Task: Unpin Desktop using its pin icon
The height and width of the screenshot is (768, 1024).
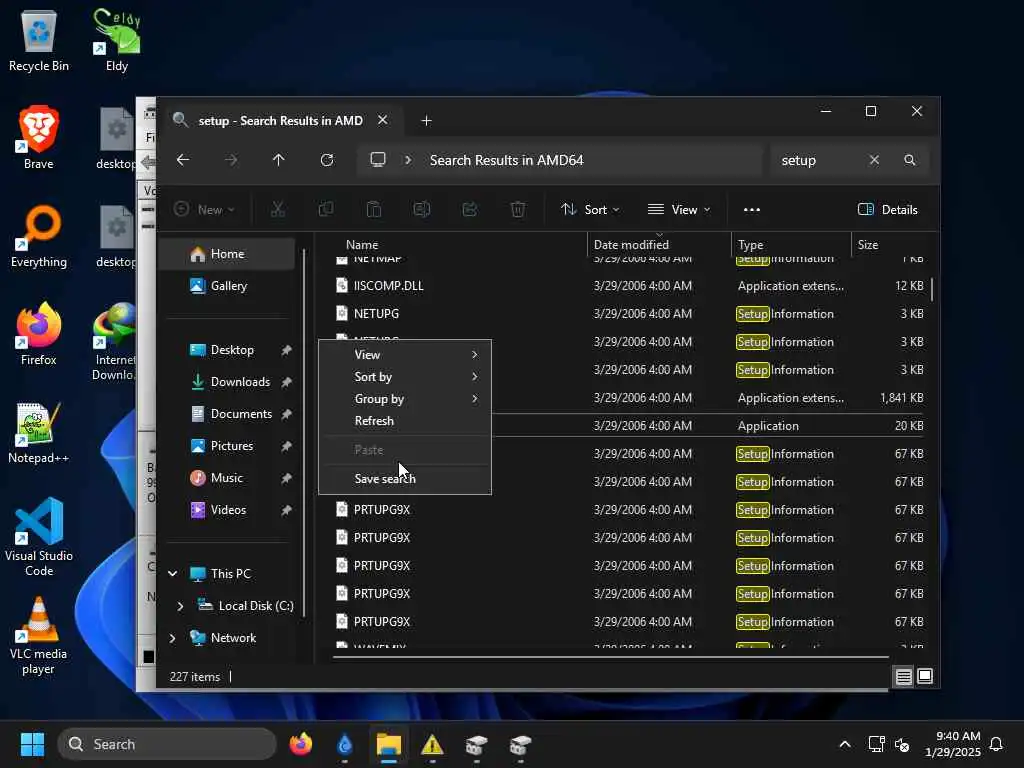Action: (x=286, y=351)
